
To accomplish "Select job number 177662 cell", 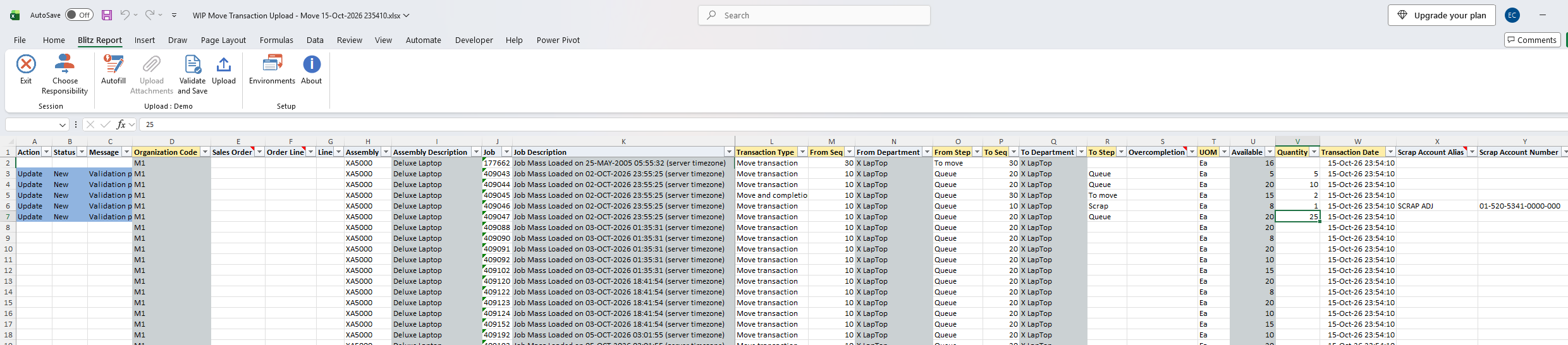I will [497, 163].
